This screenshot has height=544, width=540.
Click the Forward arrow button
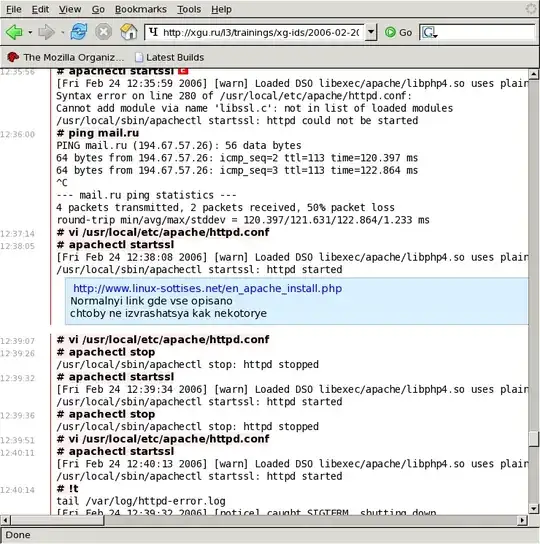click(x=46, y=32)
